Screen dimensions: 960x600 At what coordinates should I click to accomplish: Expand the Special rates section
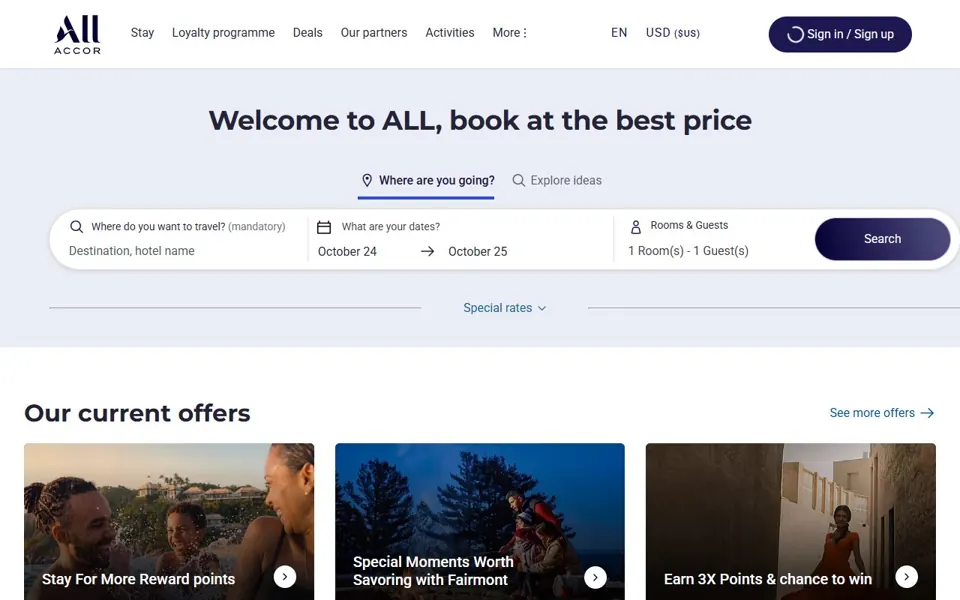point(504,308)
